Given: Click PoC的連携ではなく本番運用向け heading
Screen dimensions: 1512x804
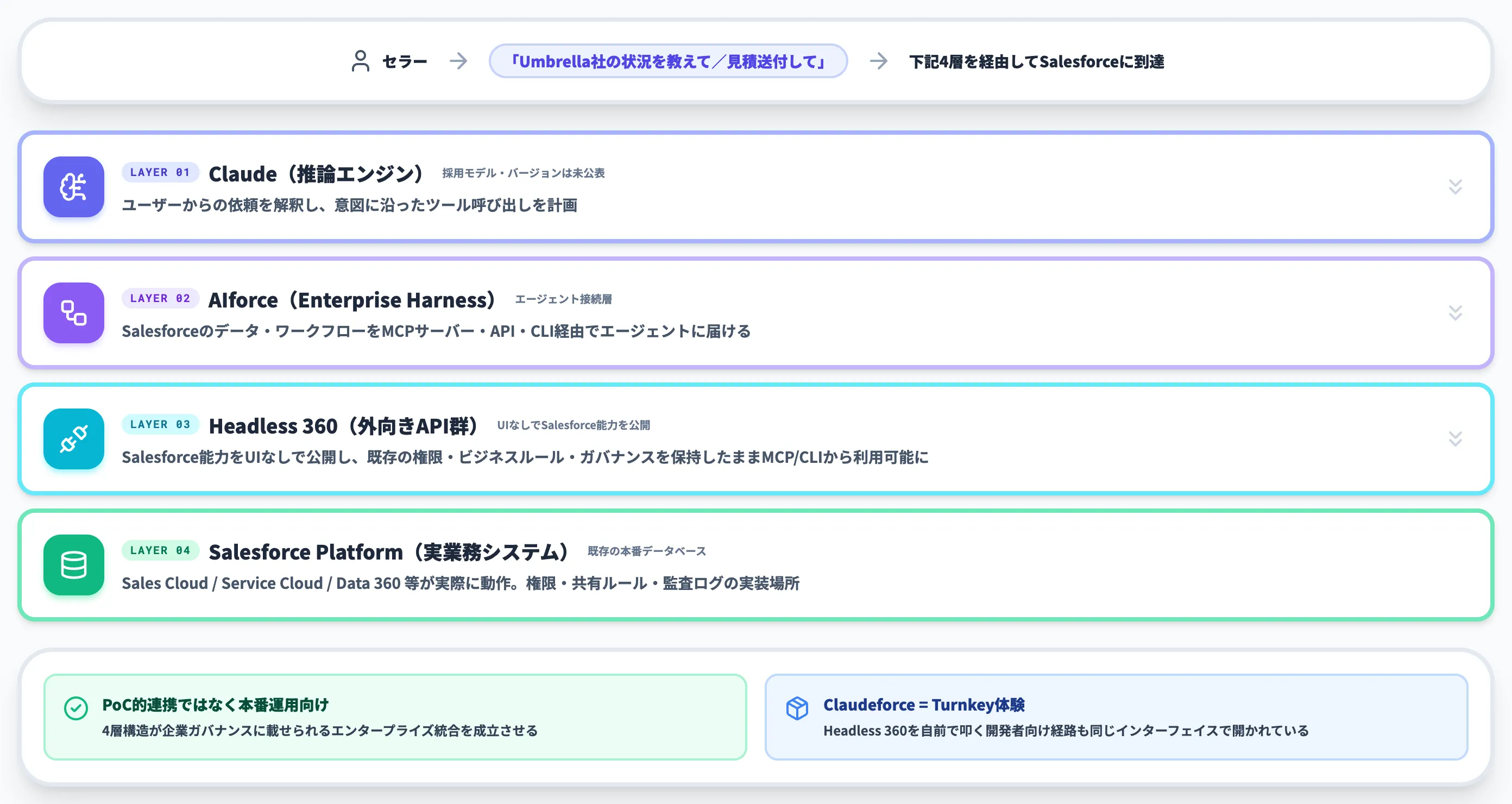Looking at the screenshot, I should (215, 705).
